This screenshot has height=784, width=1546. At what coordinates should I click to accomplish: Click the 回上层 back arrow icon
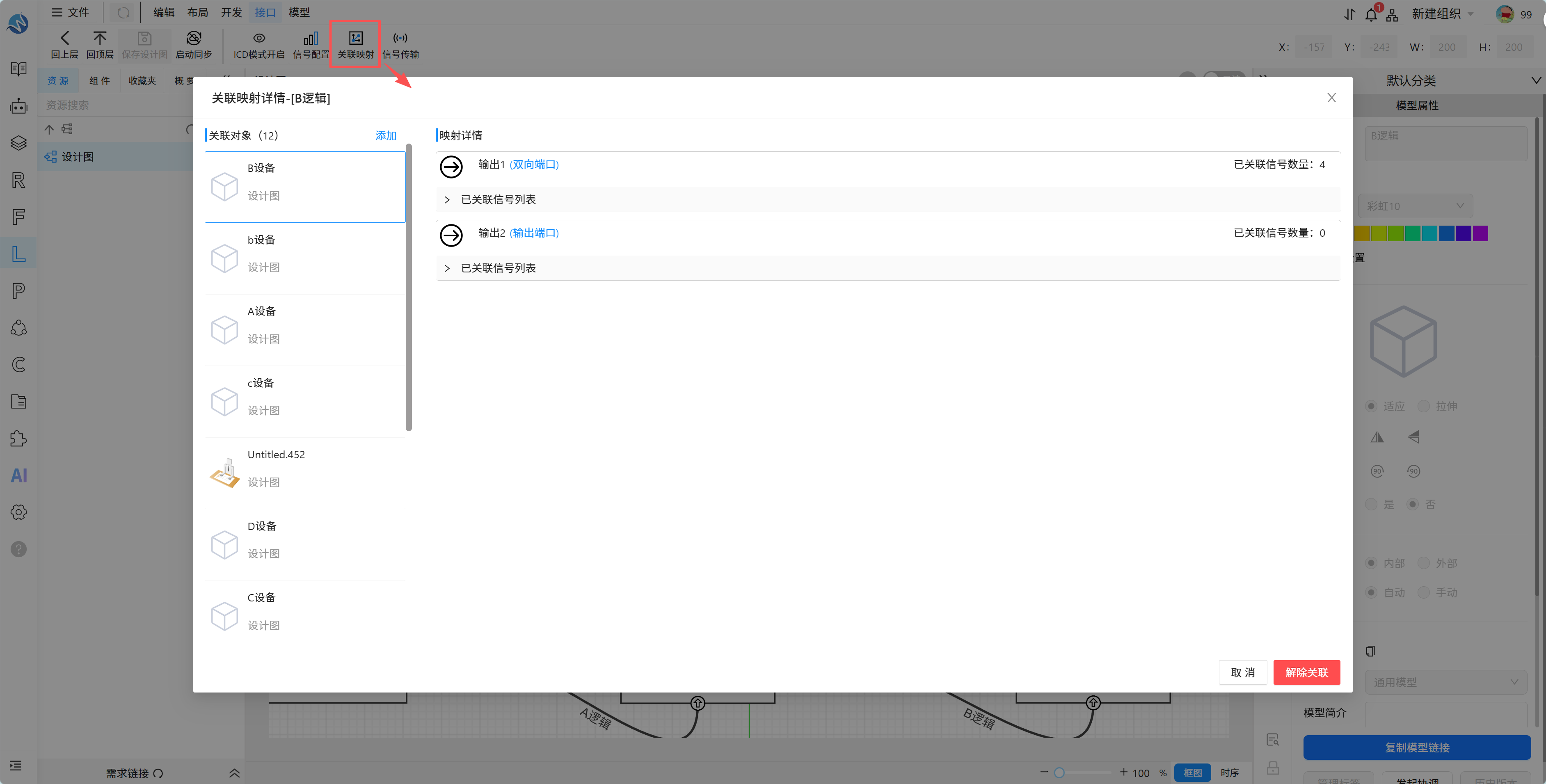(x=64, y=39)
